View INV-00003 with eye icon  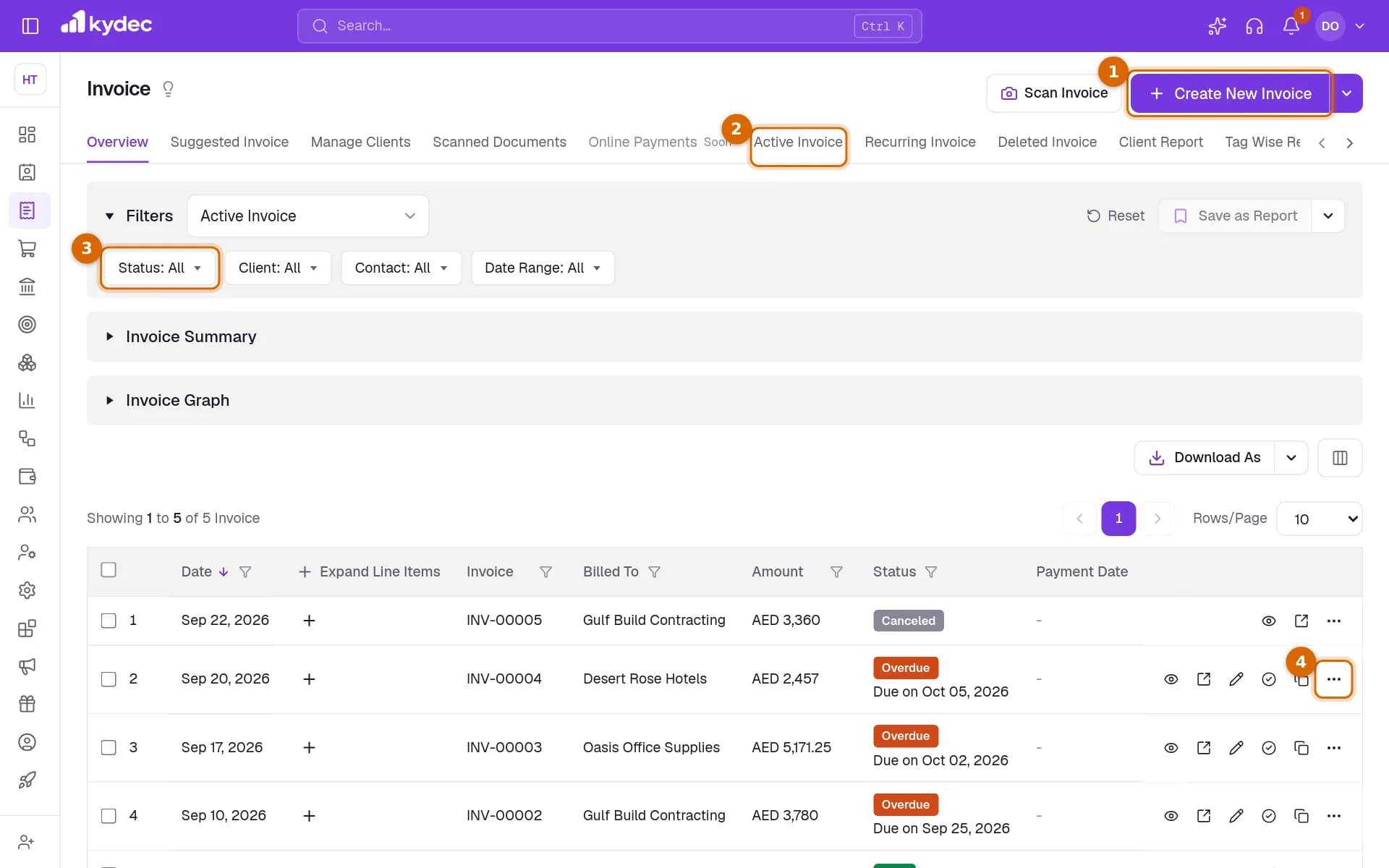point(1171,748)
